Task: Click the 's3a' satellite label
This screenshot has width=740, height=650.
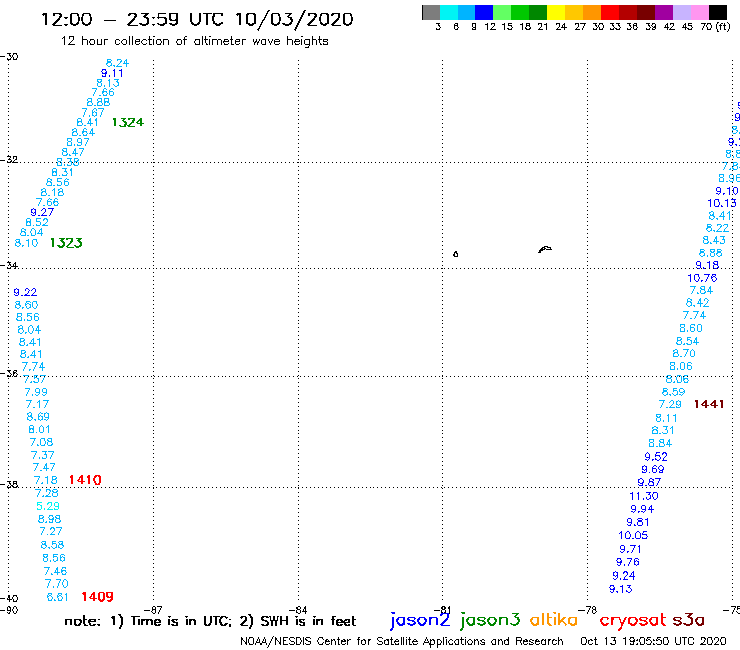Action: pos(688,620)
